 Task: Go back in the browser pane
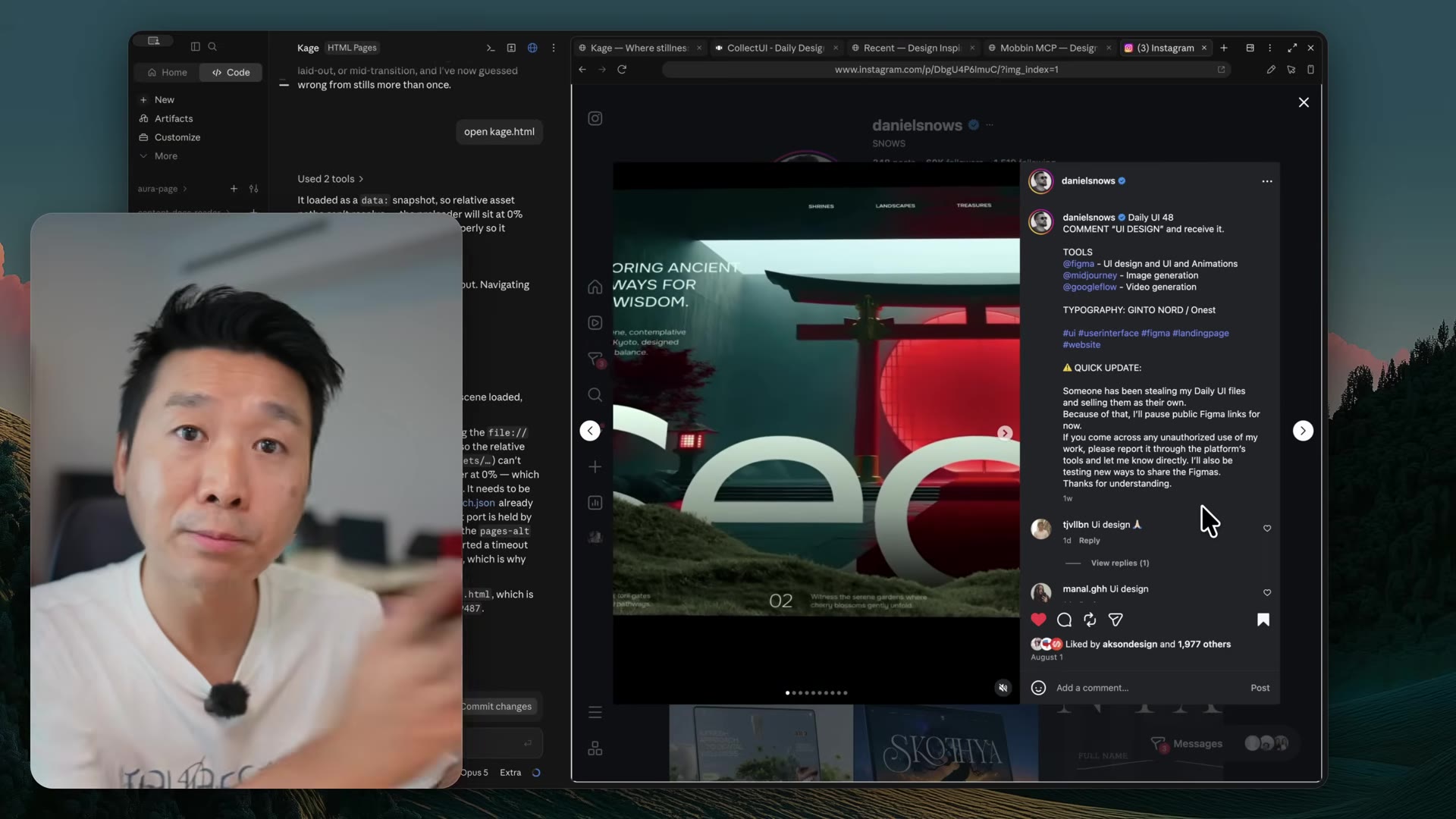582,69
